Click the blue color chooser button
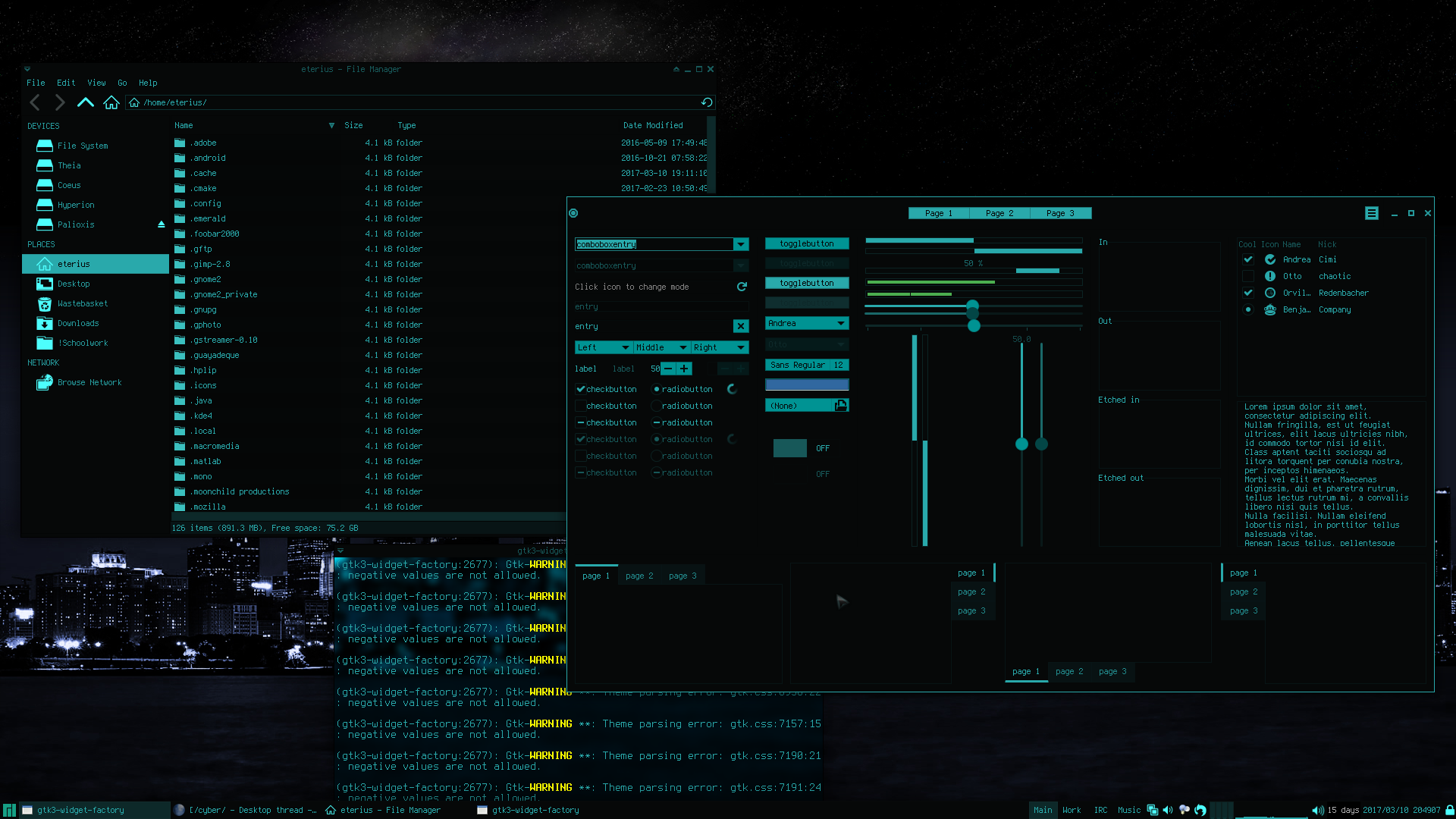 pyautogui.click(x=807, y=384)
